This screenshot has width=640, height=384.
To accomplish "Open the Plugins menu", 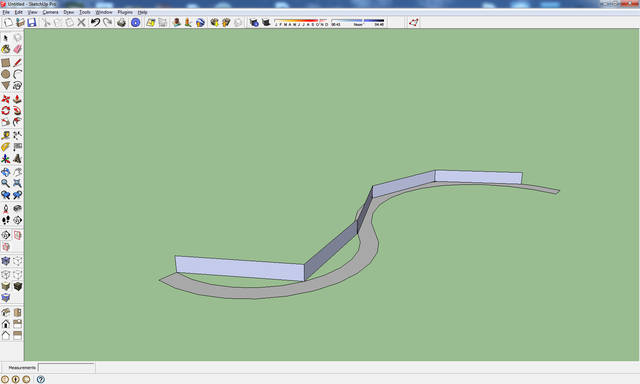I will click(x=125, y=12).
